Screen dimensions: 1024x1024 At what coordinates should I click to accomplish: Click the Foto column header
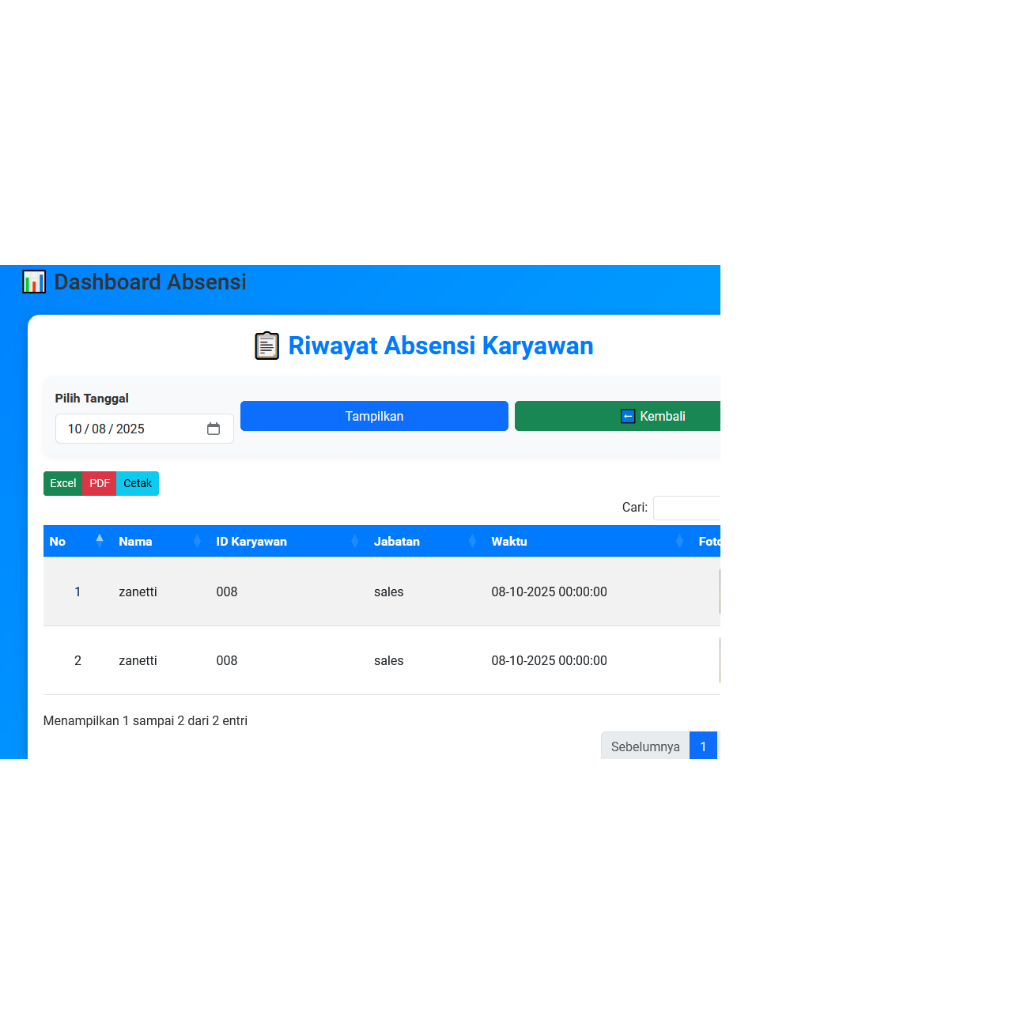[709, 541]
